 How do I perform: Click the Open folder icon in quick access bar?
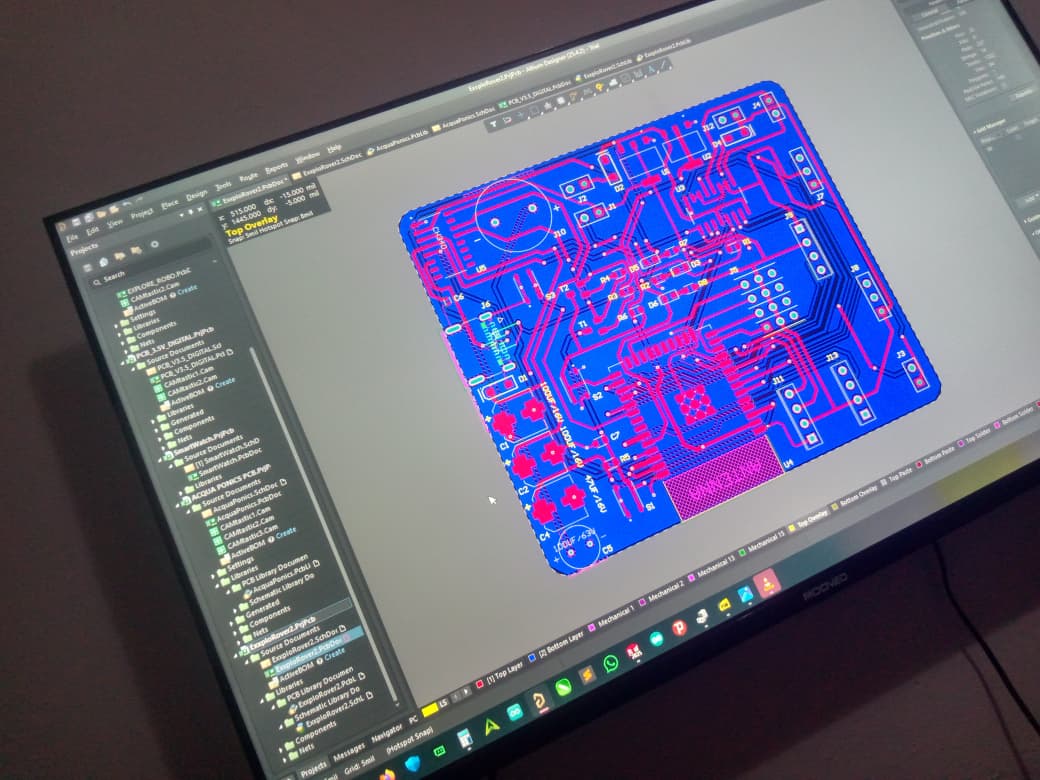101,215
